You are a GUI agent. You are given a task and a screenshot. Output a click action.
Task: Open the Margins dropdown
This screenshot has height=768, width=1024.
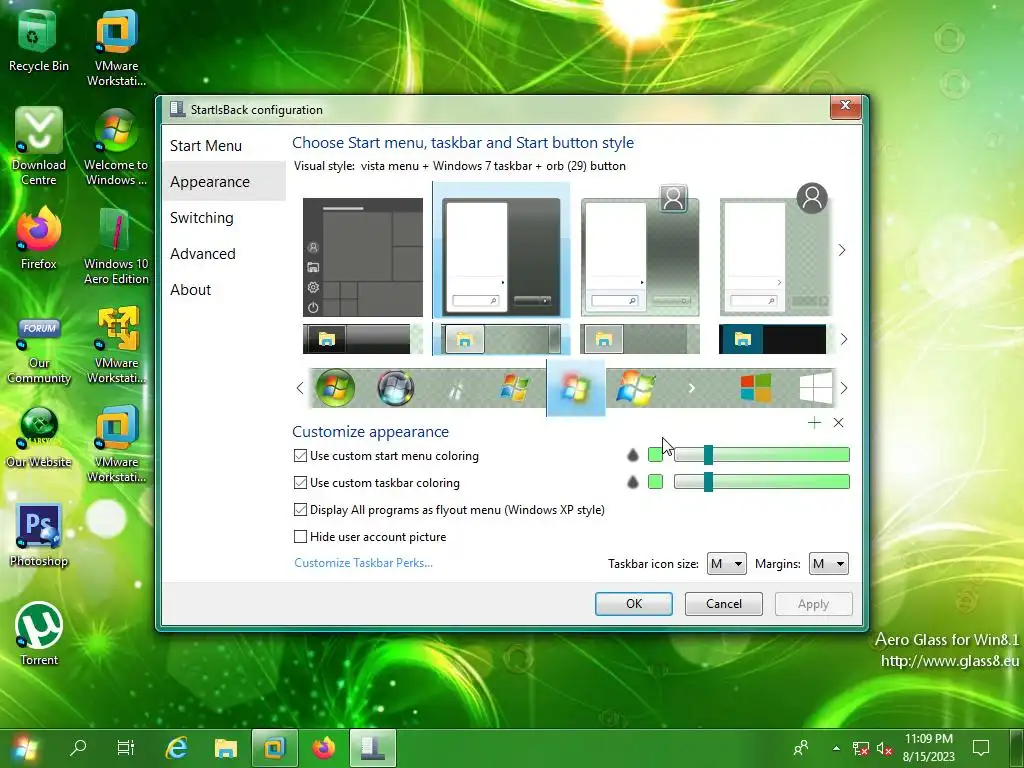click(x=829, y=564)
